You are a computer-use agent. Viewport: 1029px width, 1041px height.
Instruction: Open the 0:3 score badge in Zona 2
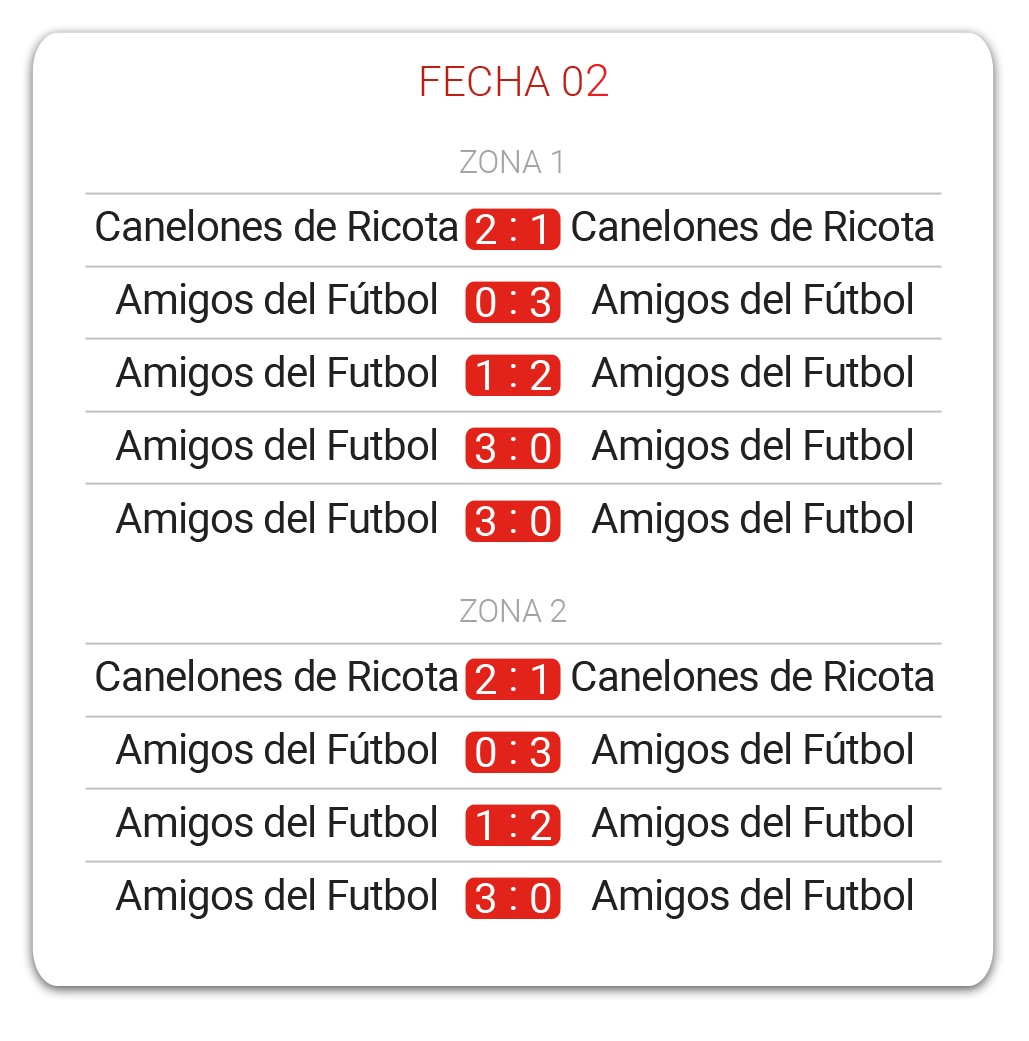513,752
